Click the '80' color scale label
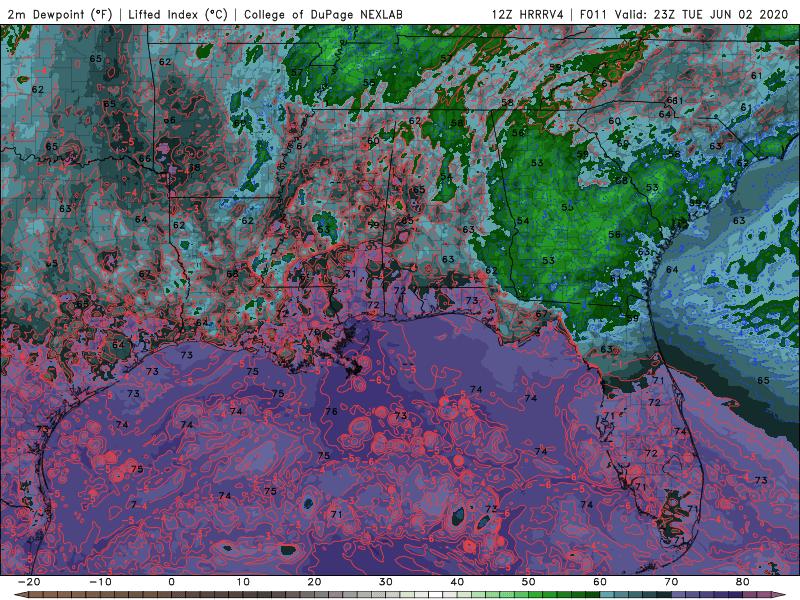Image resolution: width=800 pixels, height=600 pixels. (743, 582)
